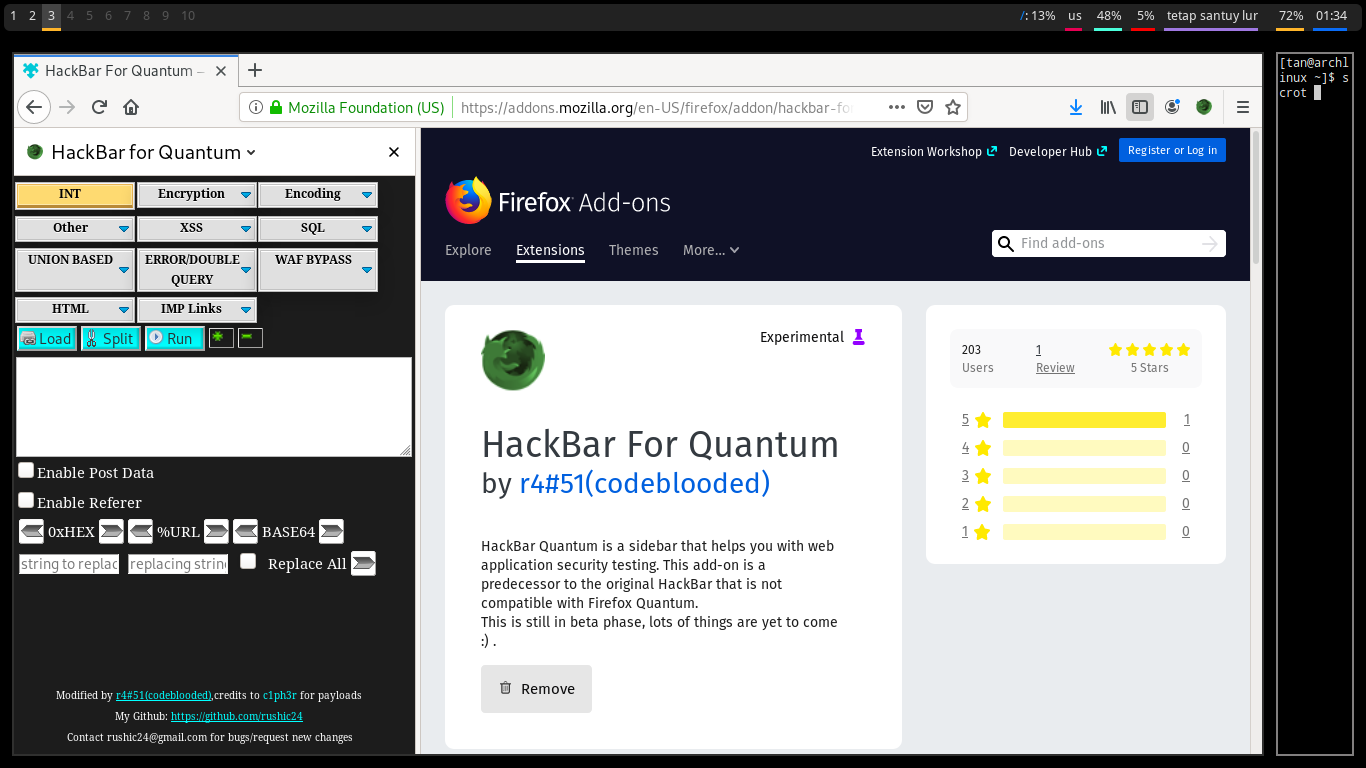Select the Extensions tab
This screenshot has height=768, width=1366.
(550, 250)
